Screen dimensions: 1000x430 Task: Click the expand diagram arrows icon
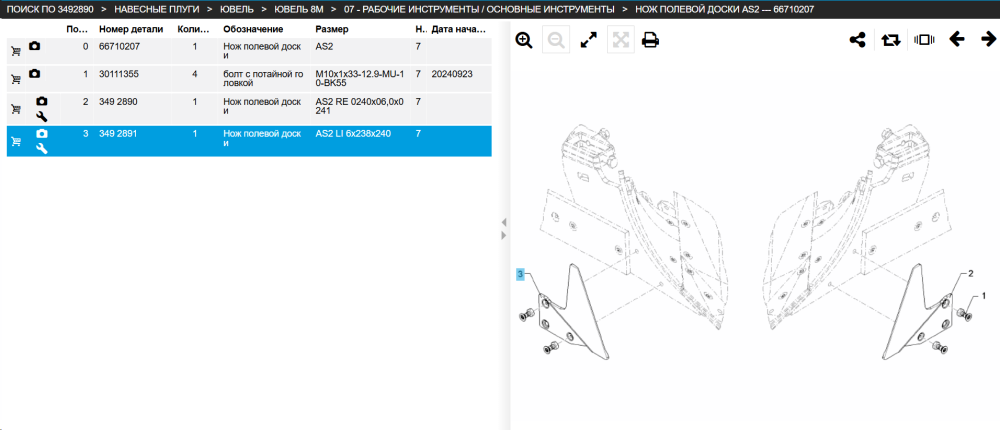[x=588, y=40]
